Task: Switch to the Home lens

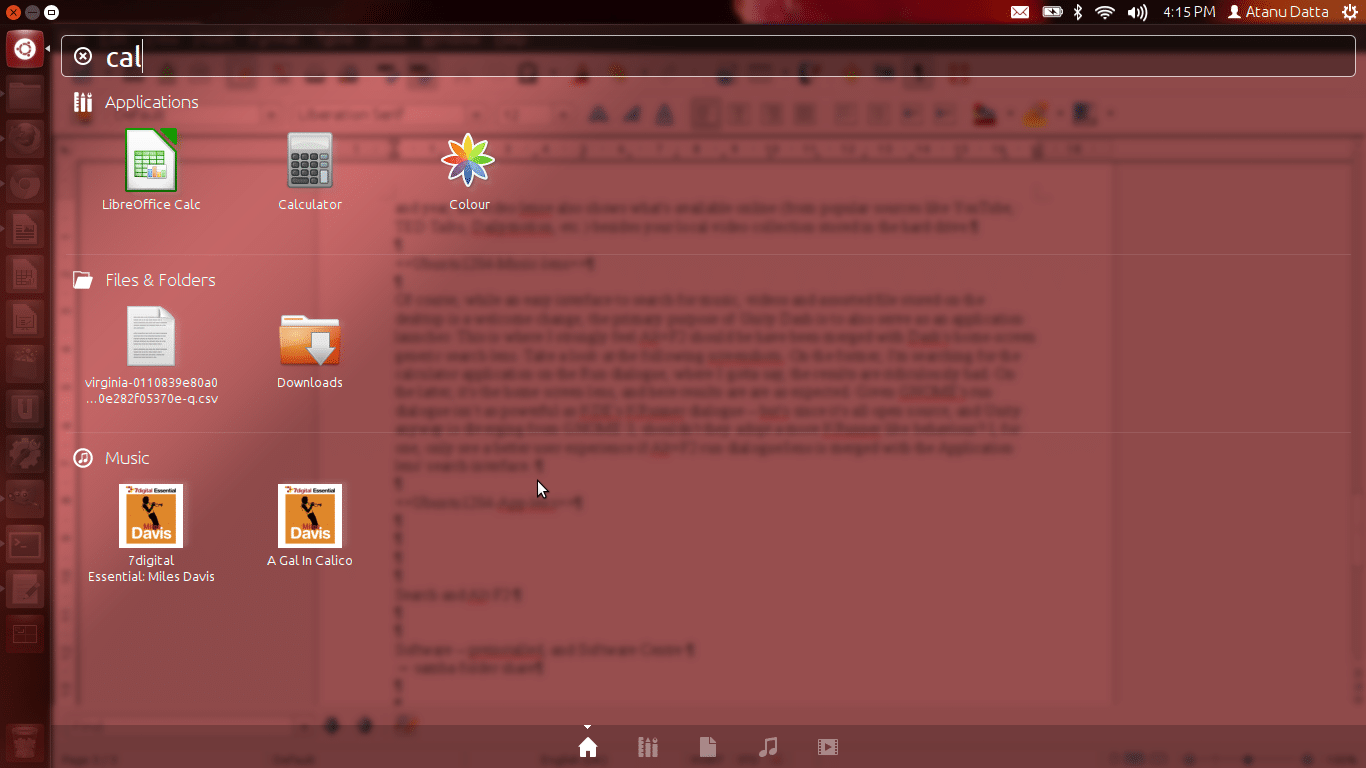Action: (588, 747)
